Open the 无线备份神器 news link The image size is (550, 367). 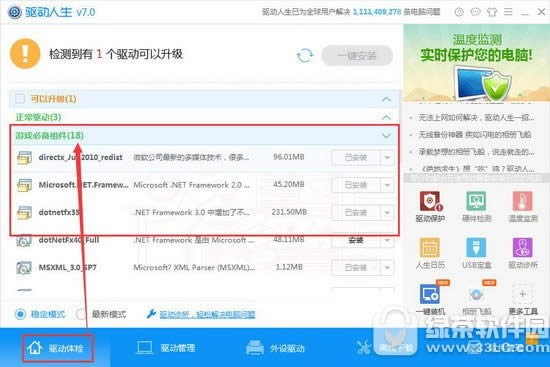475,135
